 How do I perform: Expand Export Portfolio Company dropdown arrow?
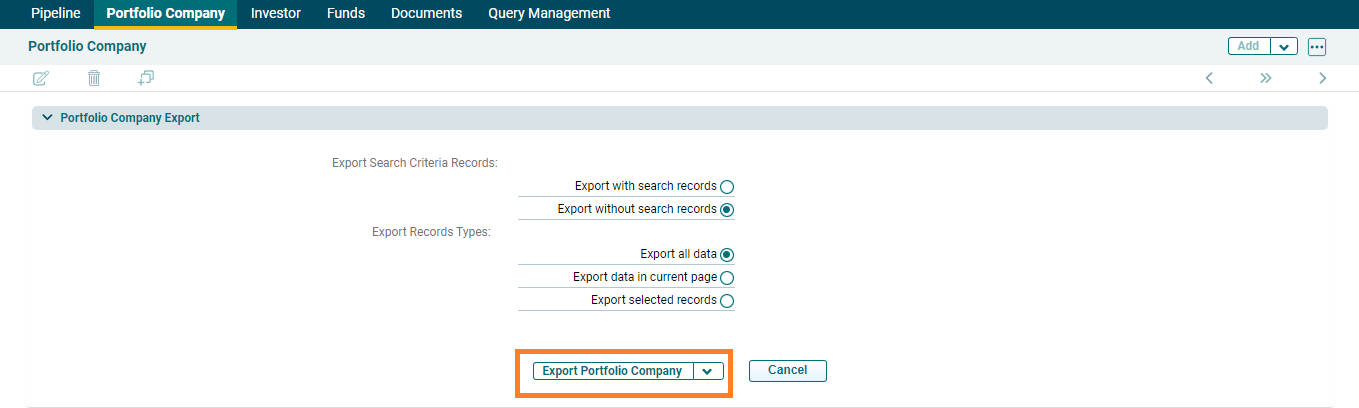(x=708, y=371)
